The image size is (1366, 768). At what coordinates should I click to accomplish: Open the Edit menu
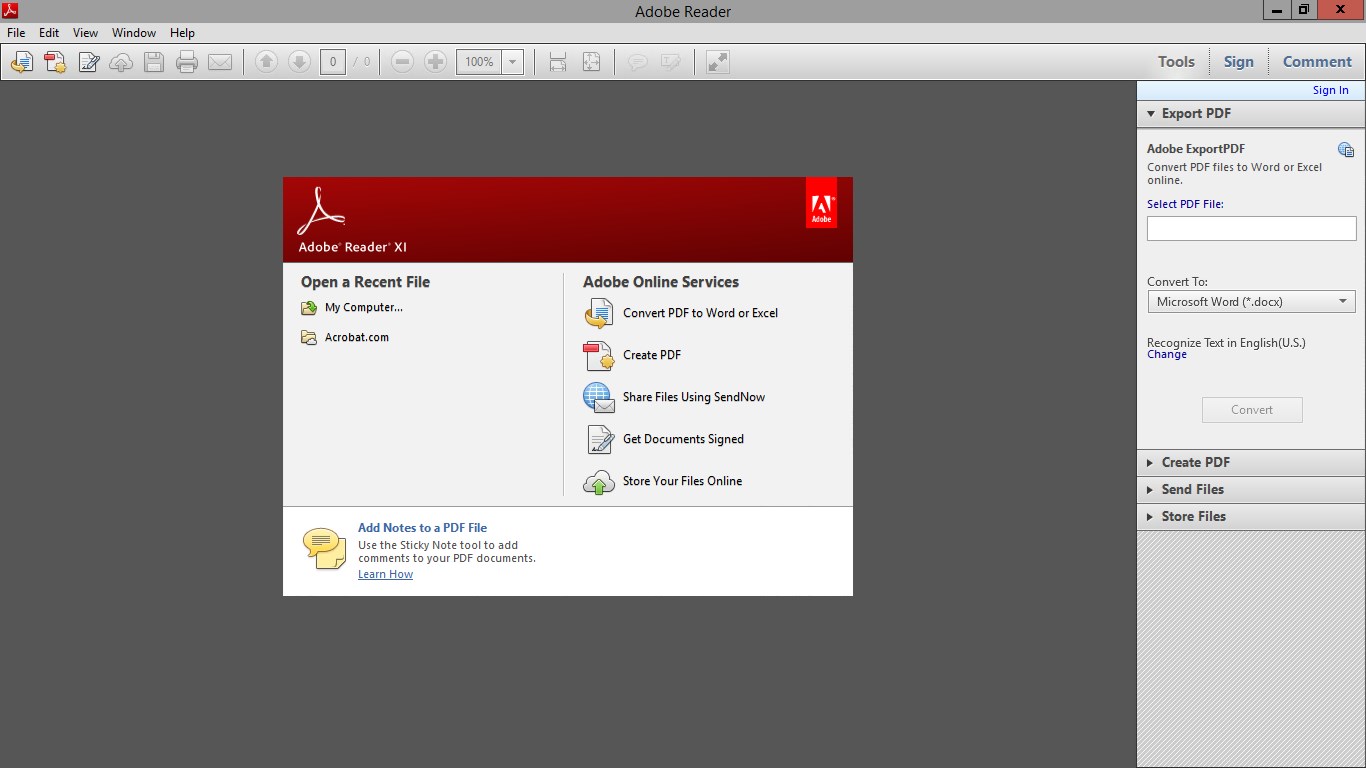coord(49,33)
